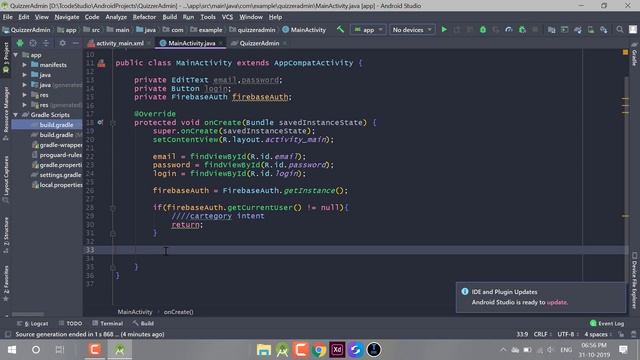Close the MainActivity.java tab
640x360 pixels.
[x=221, y=43]
